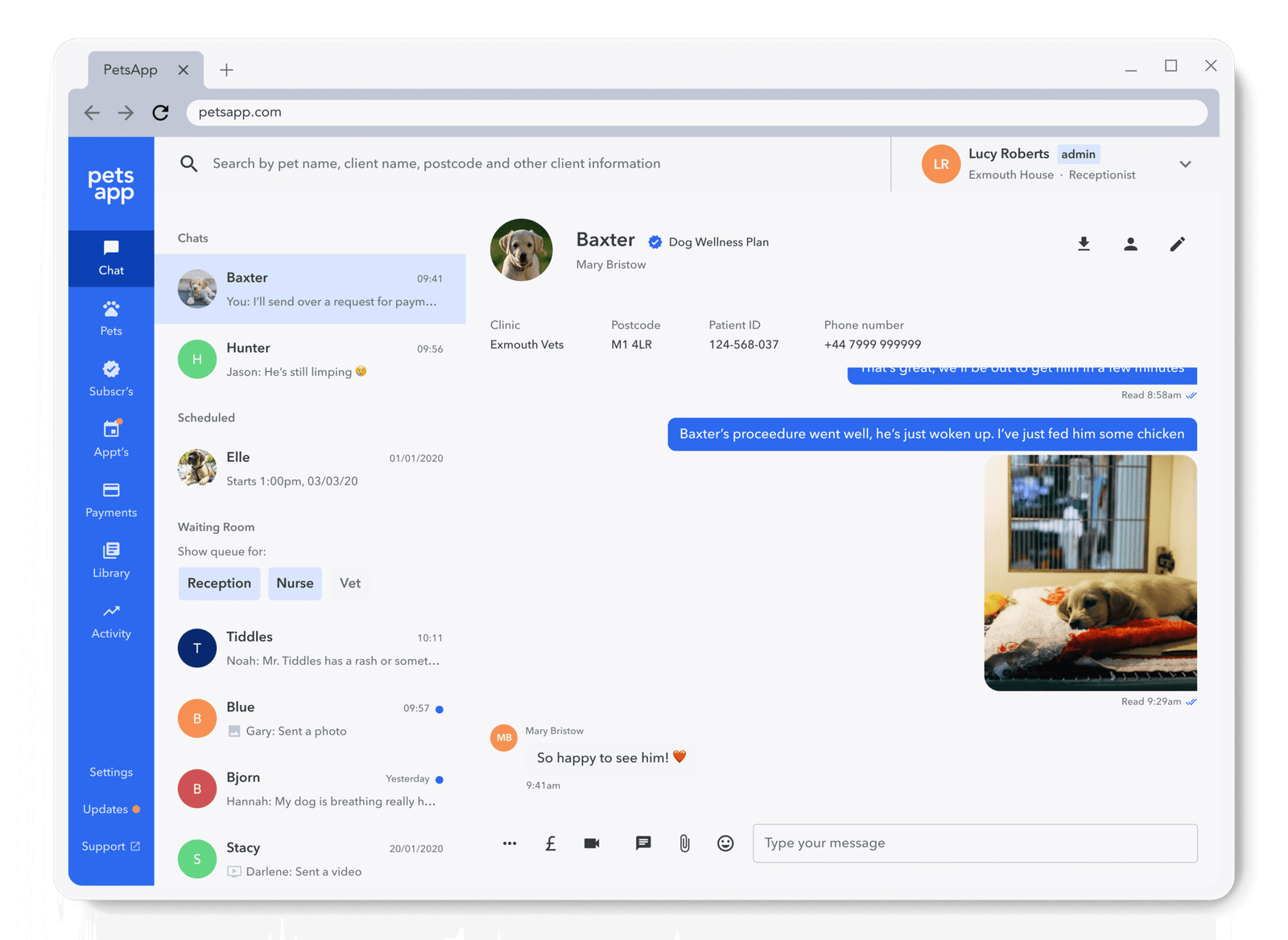Toggle the Reception queue filter
Screen dimensions: 1288x940
tap(219, 583)
